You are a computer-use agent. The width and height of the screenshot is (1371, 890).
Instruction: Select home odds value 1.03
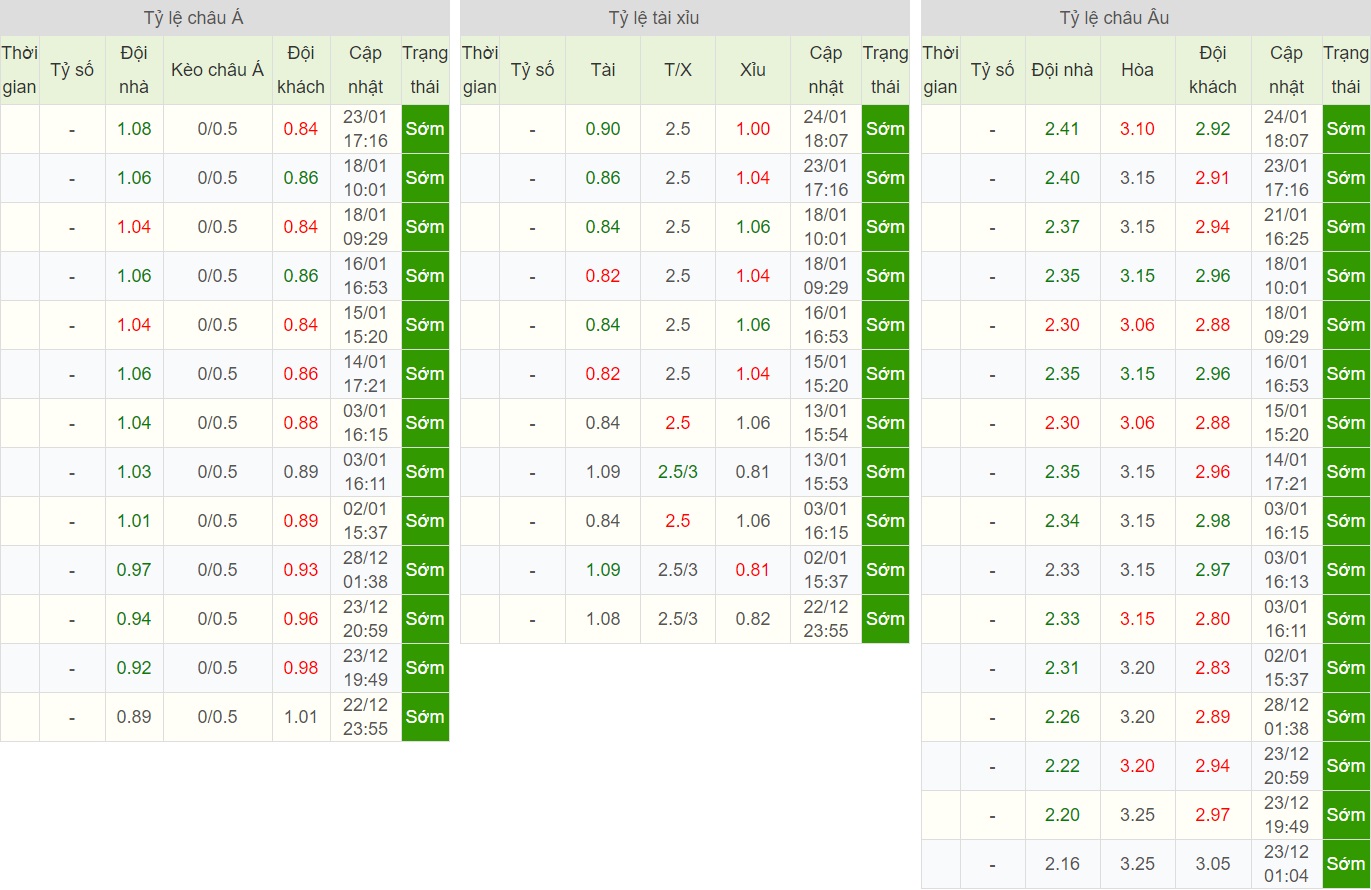click(134, 472)
